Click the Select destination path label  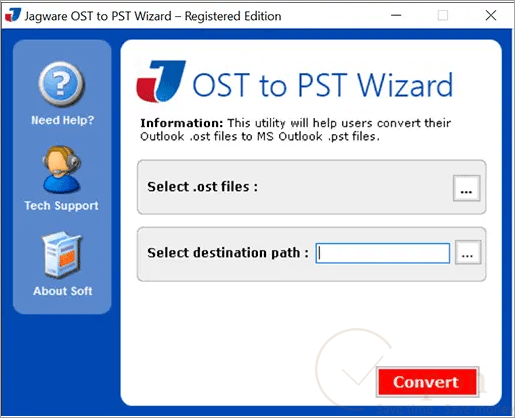[x=228, y=253]
